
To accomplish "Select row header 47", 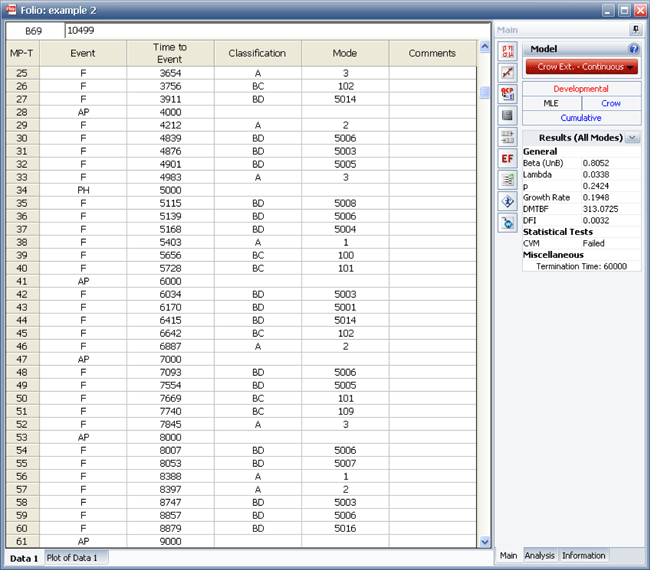I will pos(22,359).
